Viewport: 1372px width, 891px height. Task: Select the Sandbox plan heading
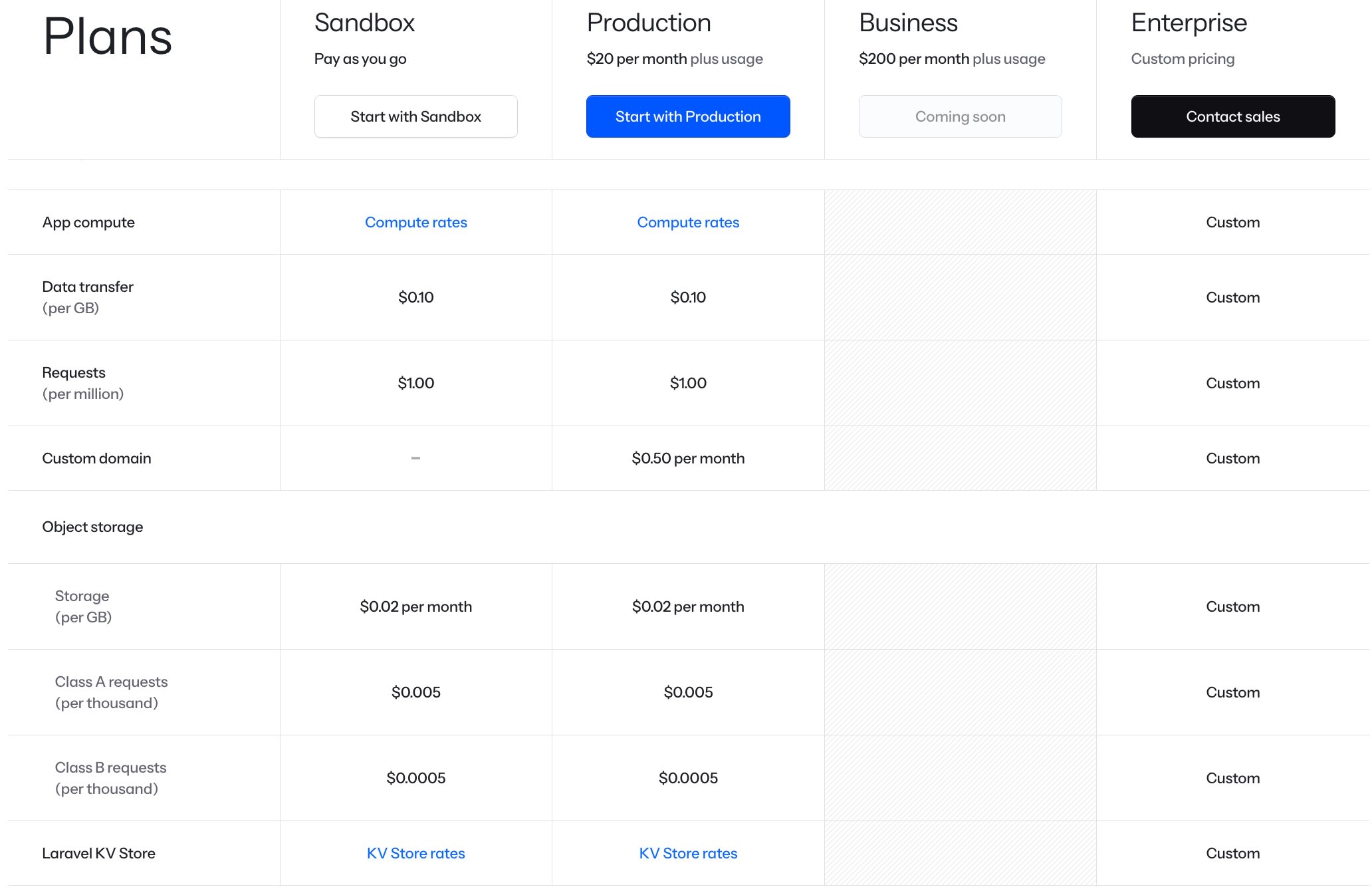tap(364, 23)
